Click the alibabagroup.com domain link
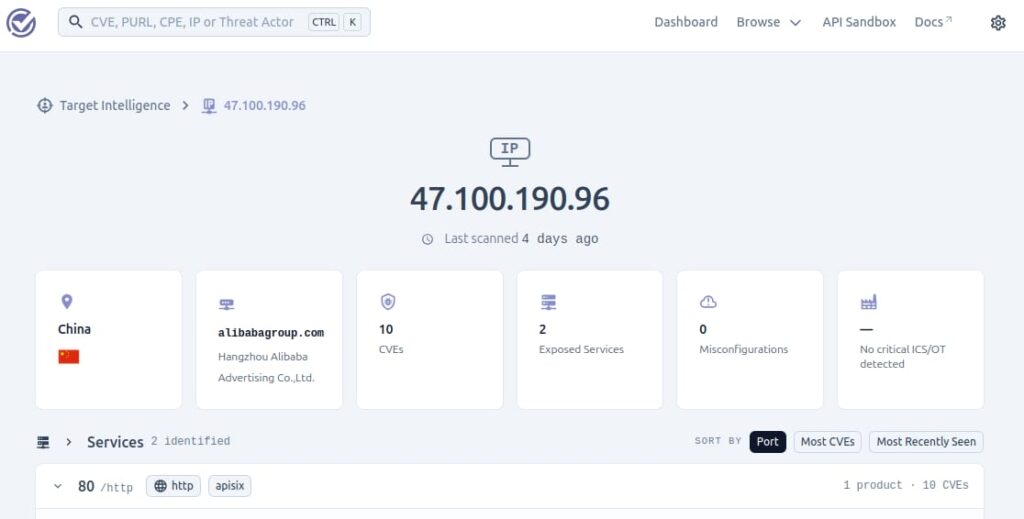 (x=271, y=333)
